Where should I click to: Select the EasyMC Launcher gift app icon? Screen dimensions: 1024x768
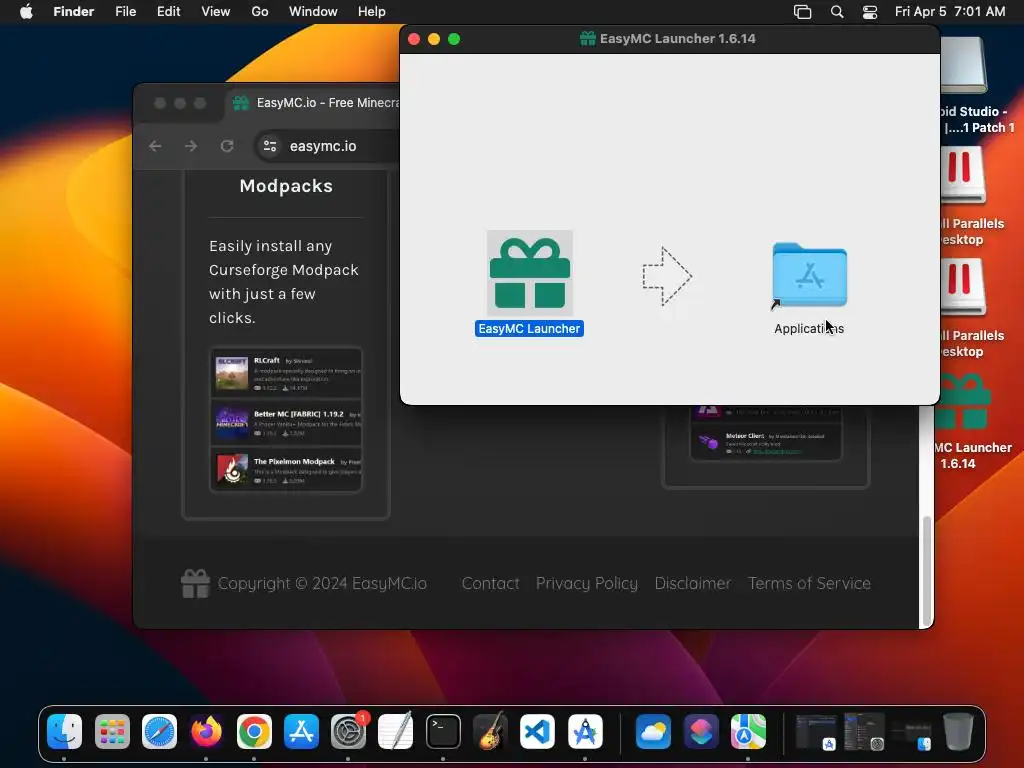tap(530, 273)
